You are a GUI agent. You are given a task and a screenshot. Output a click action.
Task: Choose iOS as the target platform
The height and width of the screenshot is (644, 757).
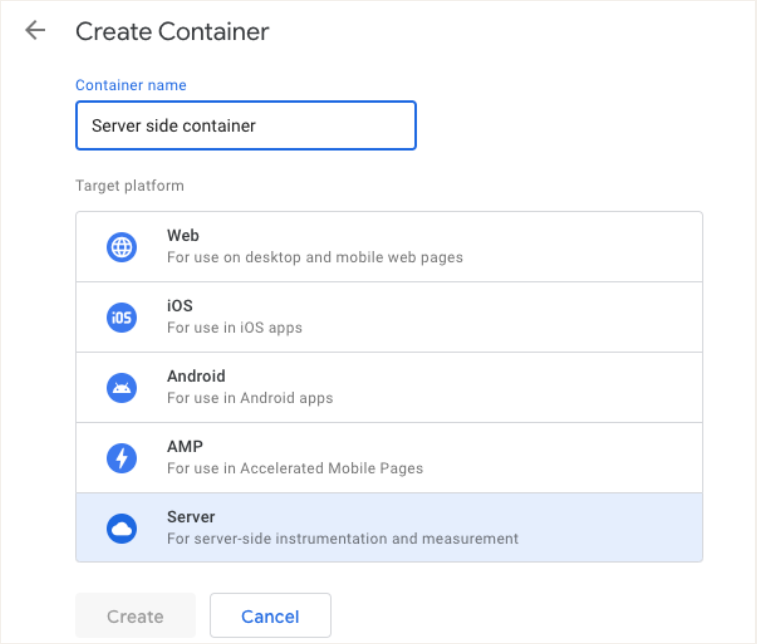[180, 306]
